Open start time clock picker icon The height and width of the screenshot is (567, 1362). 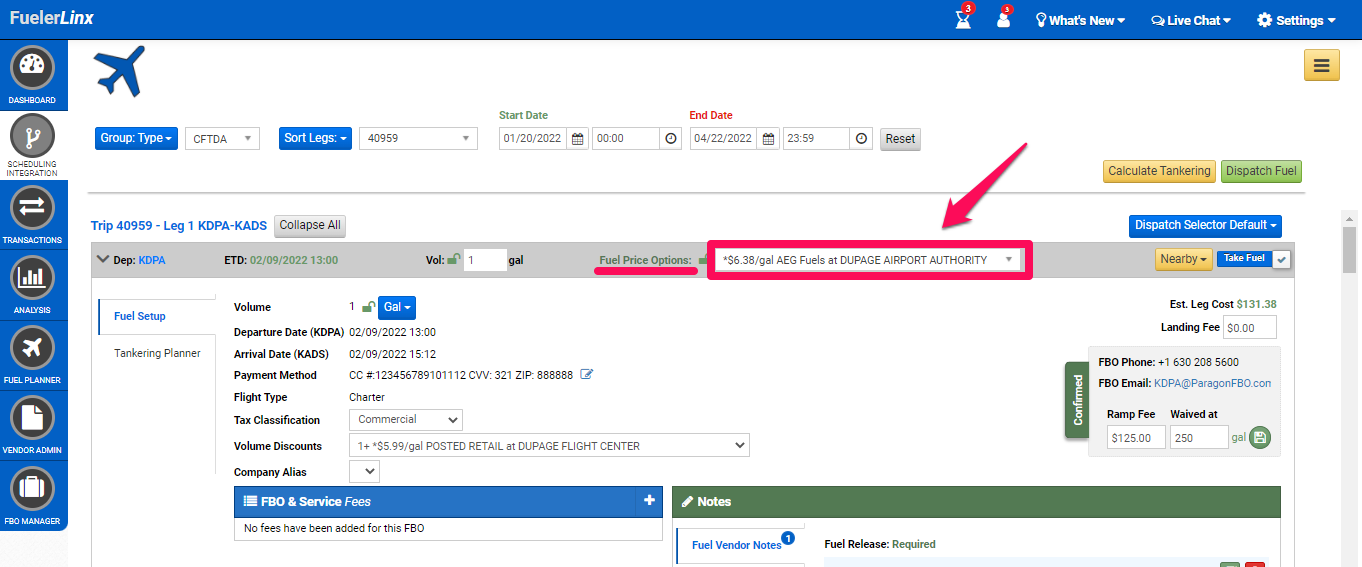click(x=670, y=139)
